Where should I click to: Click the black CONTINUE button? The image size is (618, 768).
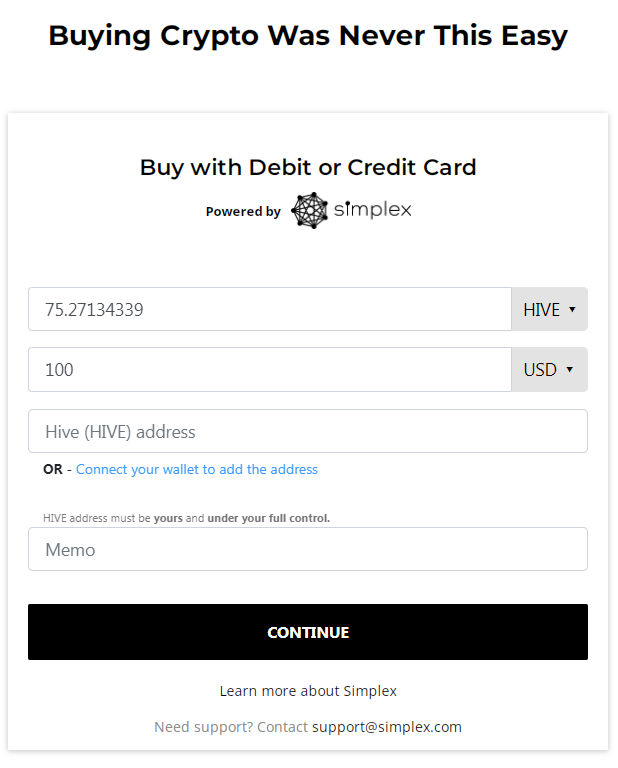point(308,632)
